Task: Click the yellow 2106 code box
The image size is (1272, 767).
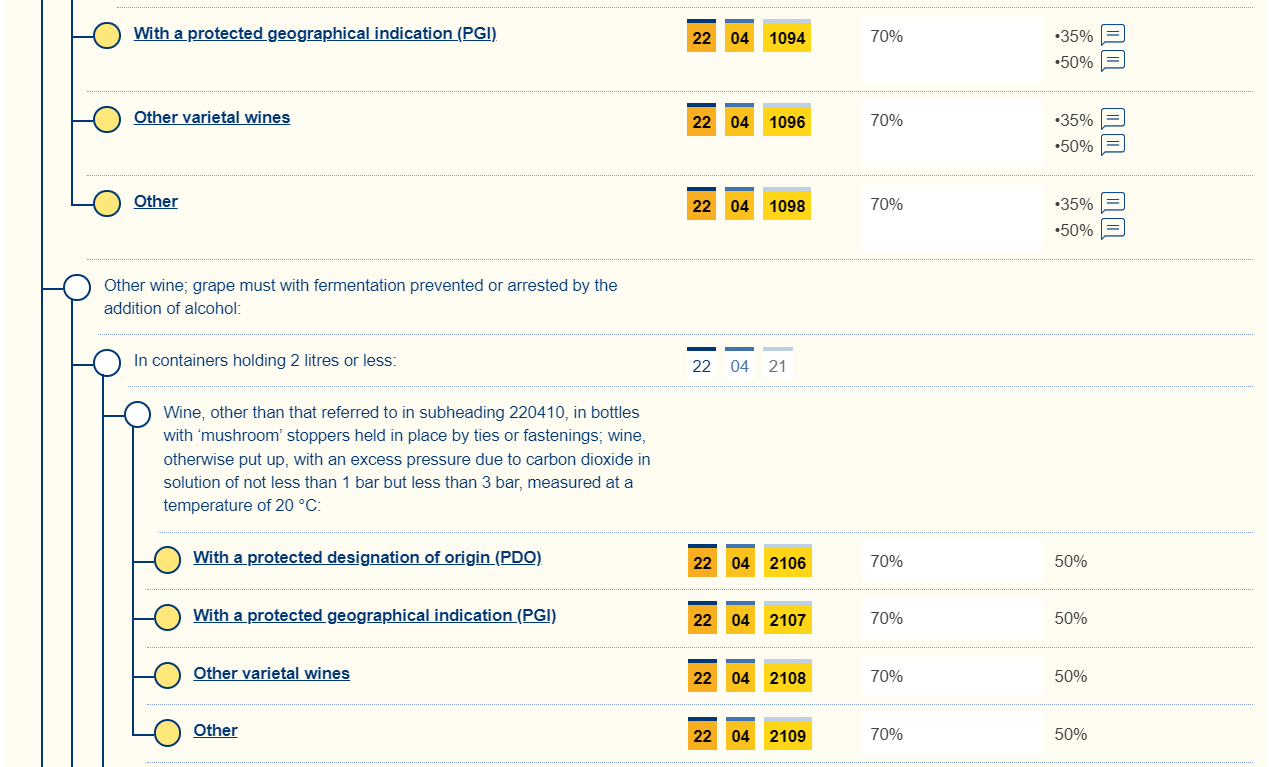Action: coord(787,562)
